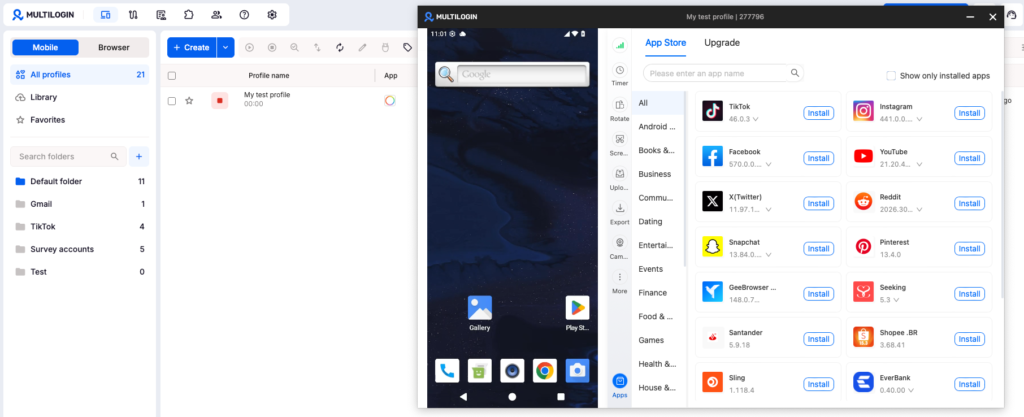Viewport: 1024px width, 417px height.
Task: Open the extensions puzzle icon in top bar
Action: (x=189, y=14)
